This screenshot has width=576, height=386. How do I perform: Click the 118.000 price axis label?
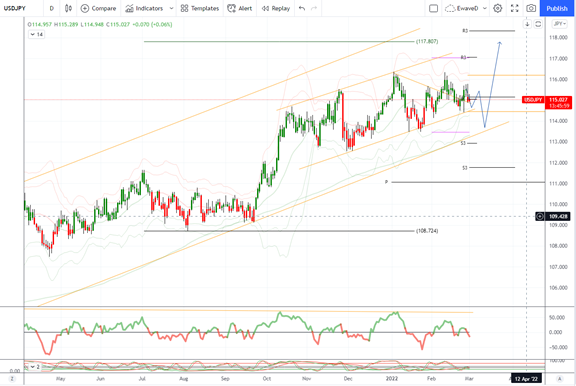[x=558, y=37]
